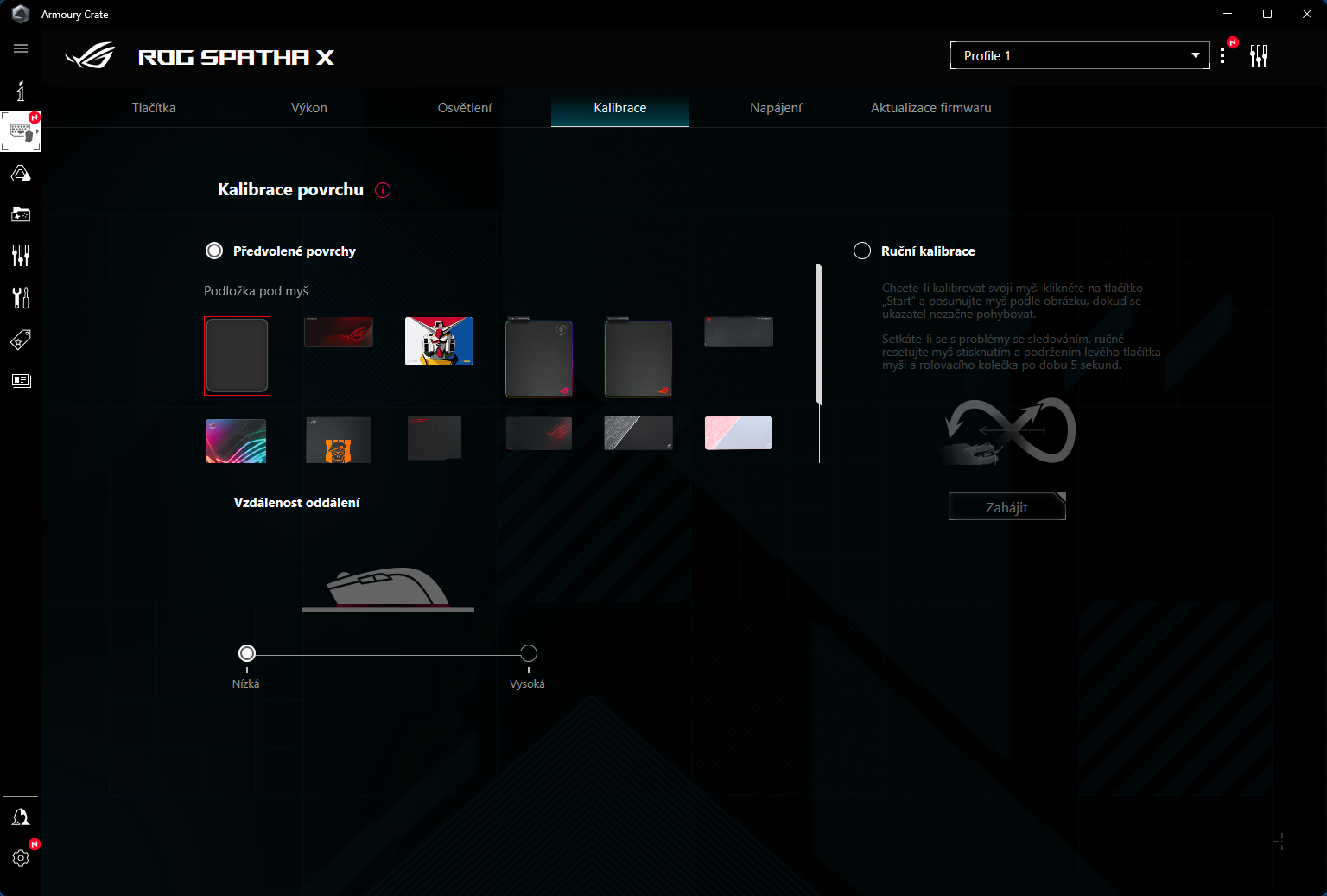Open Game Library icon in sidebar
This screenshot has height=896, width=1327.
21,214
